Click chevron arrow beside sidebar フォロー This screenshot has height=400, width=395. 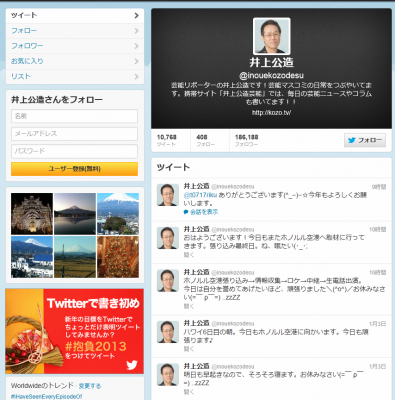coord(136,31)
